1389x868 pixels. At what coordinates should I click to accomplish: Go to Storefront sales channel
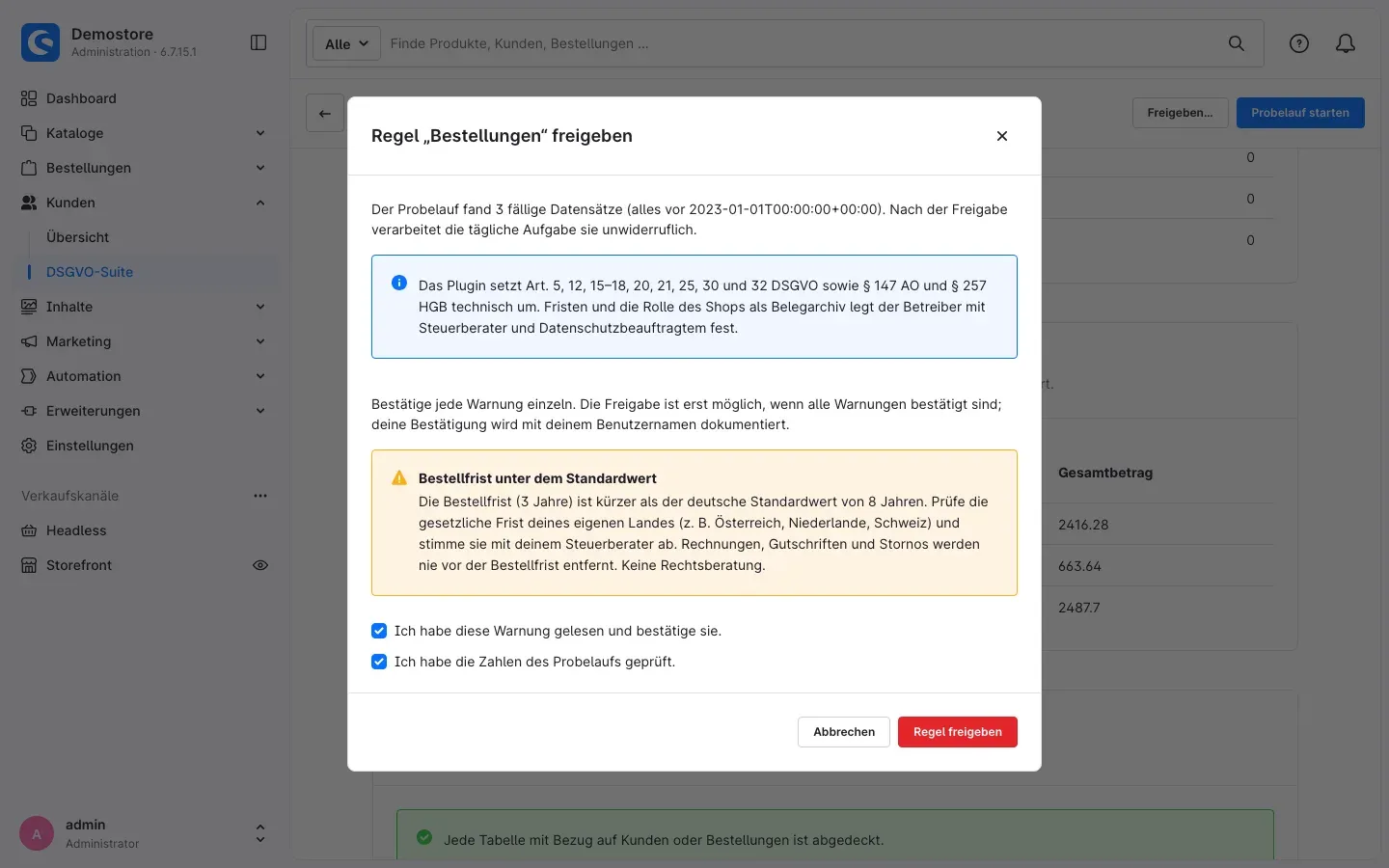click(79, 565)
